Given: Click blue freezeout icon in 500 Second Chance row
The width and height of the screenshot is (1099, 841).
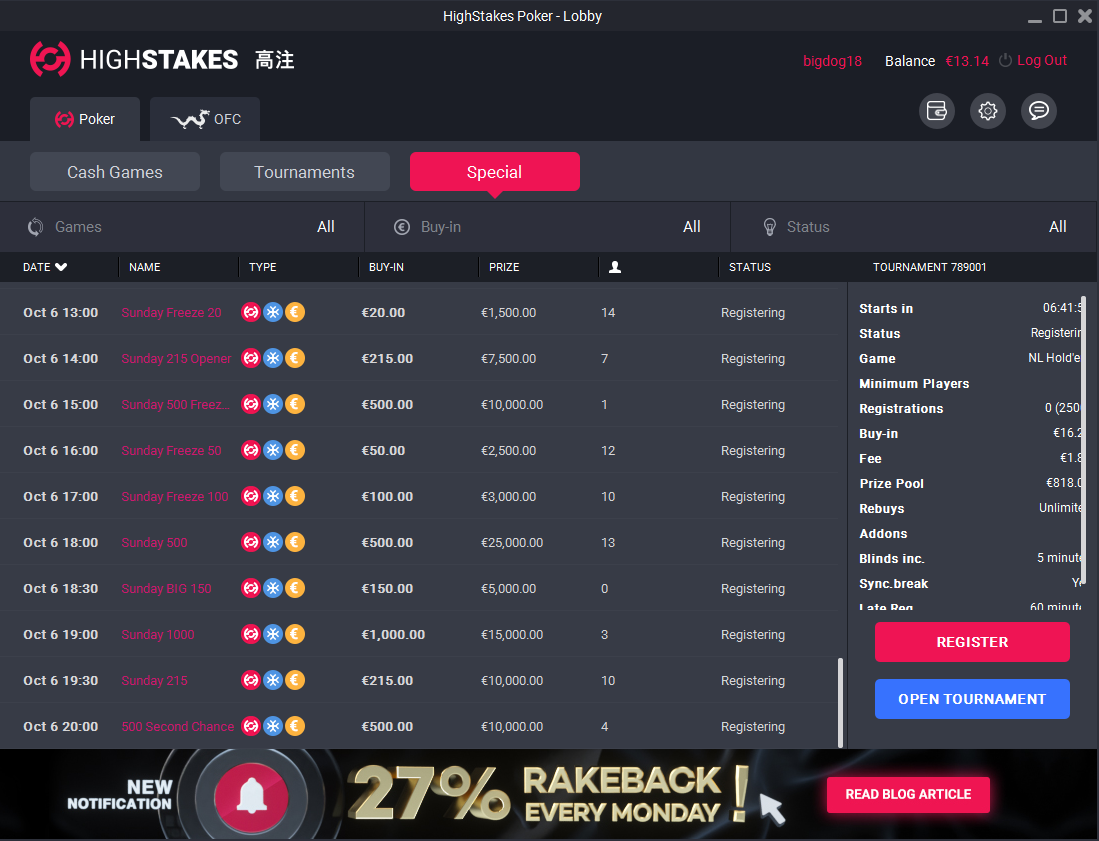Looking at the screenshot, I should click(273, 726).
